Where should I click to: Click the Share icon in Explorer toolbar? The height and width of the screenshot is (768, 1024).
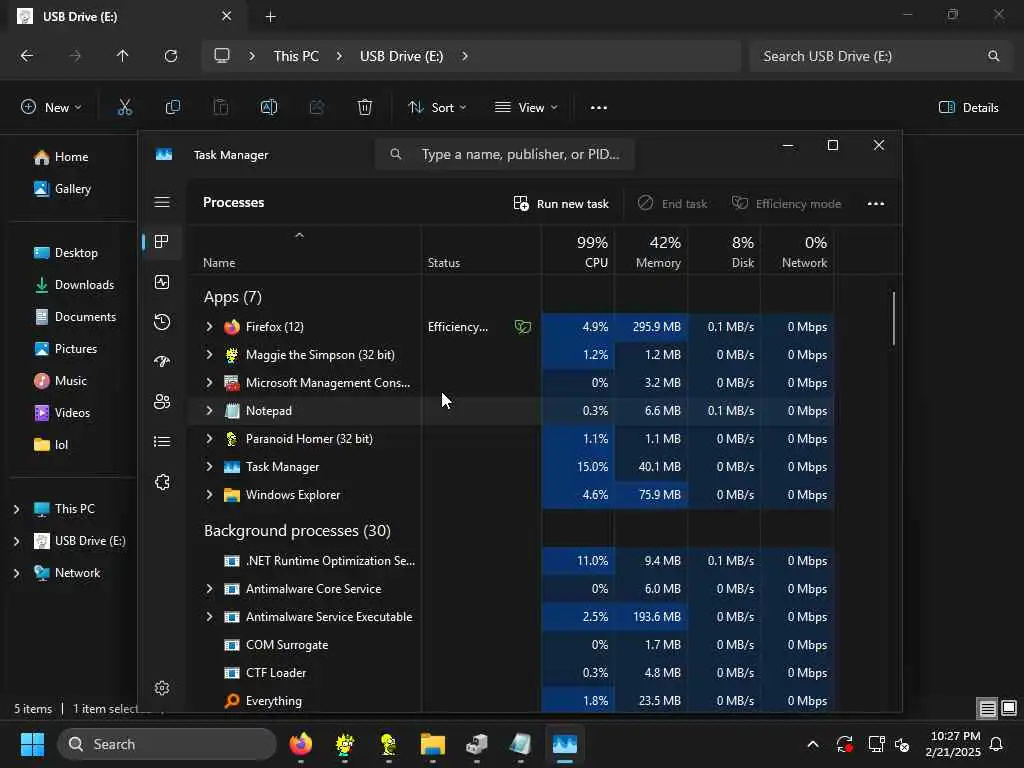[x=317, y=107]
